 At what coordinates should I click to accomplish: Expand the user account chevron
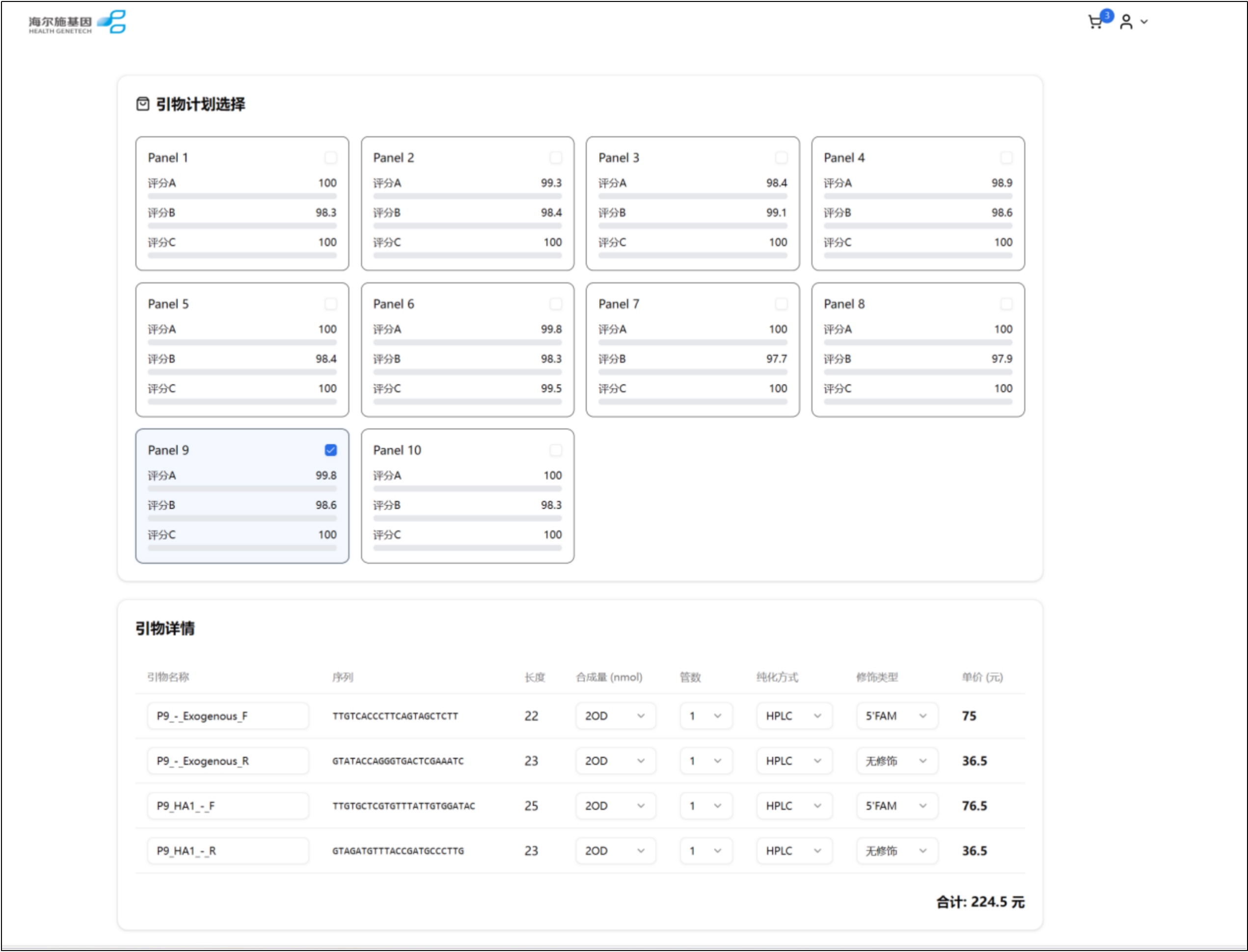(x=1144, y=22)
